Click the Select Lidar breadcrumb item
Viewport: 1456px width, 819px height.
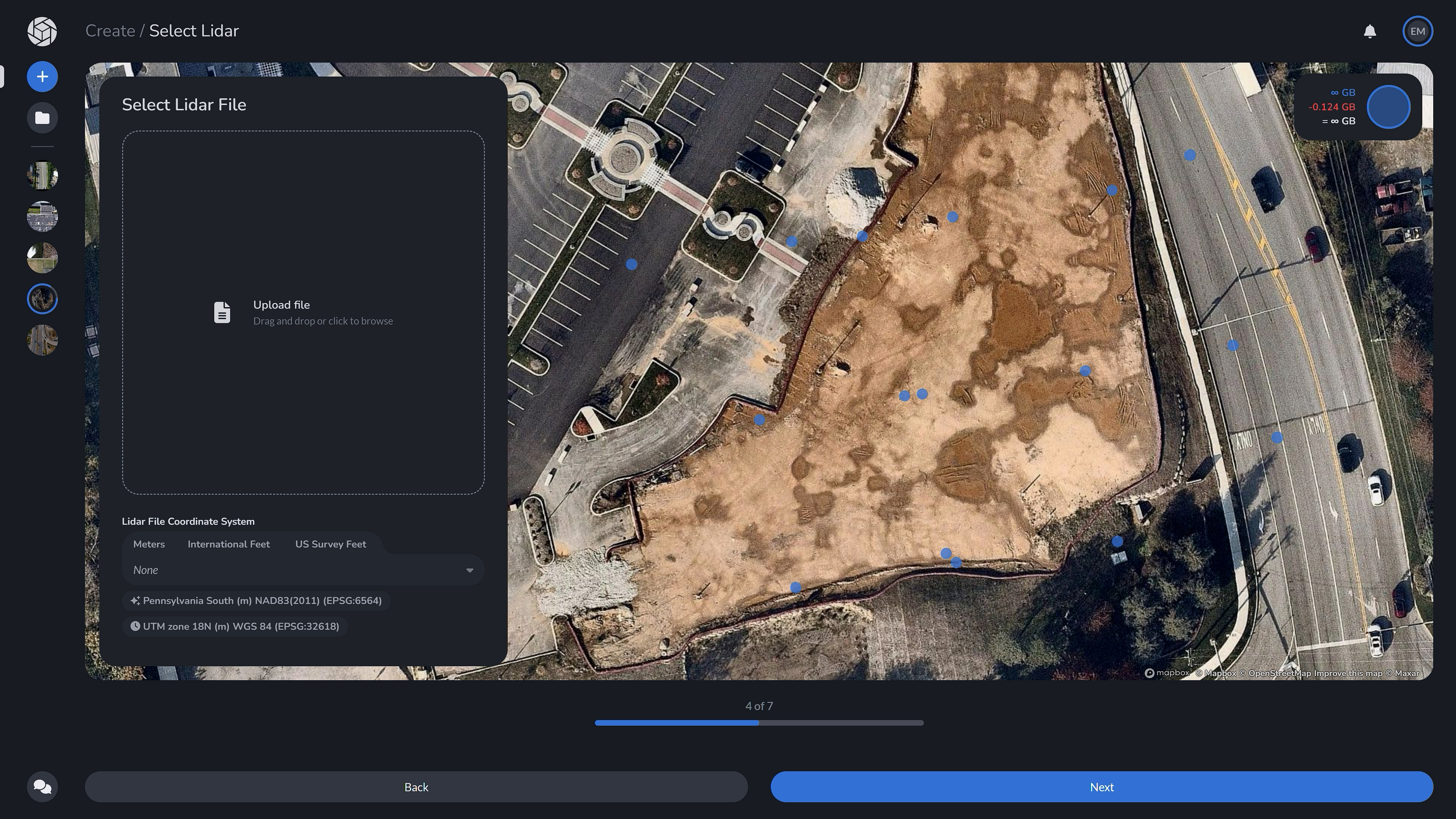[x=194, y=30]
